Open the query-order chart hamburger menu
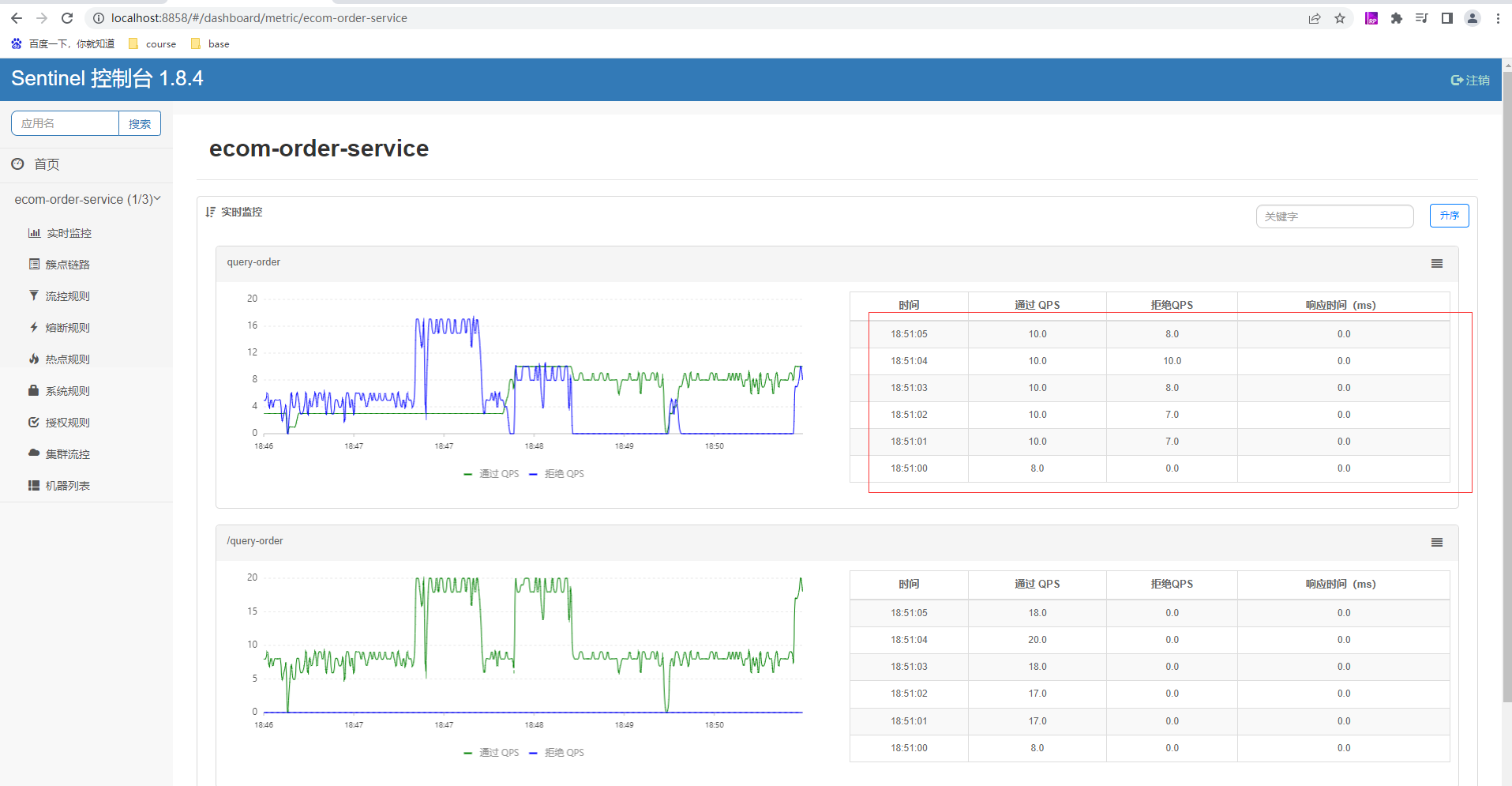The width and height of the screenshot is (1512, 786). (x=1436, y=264)
